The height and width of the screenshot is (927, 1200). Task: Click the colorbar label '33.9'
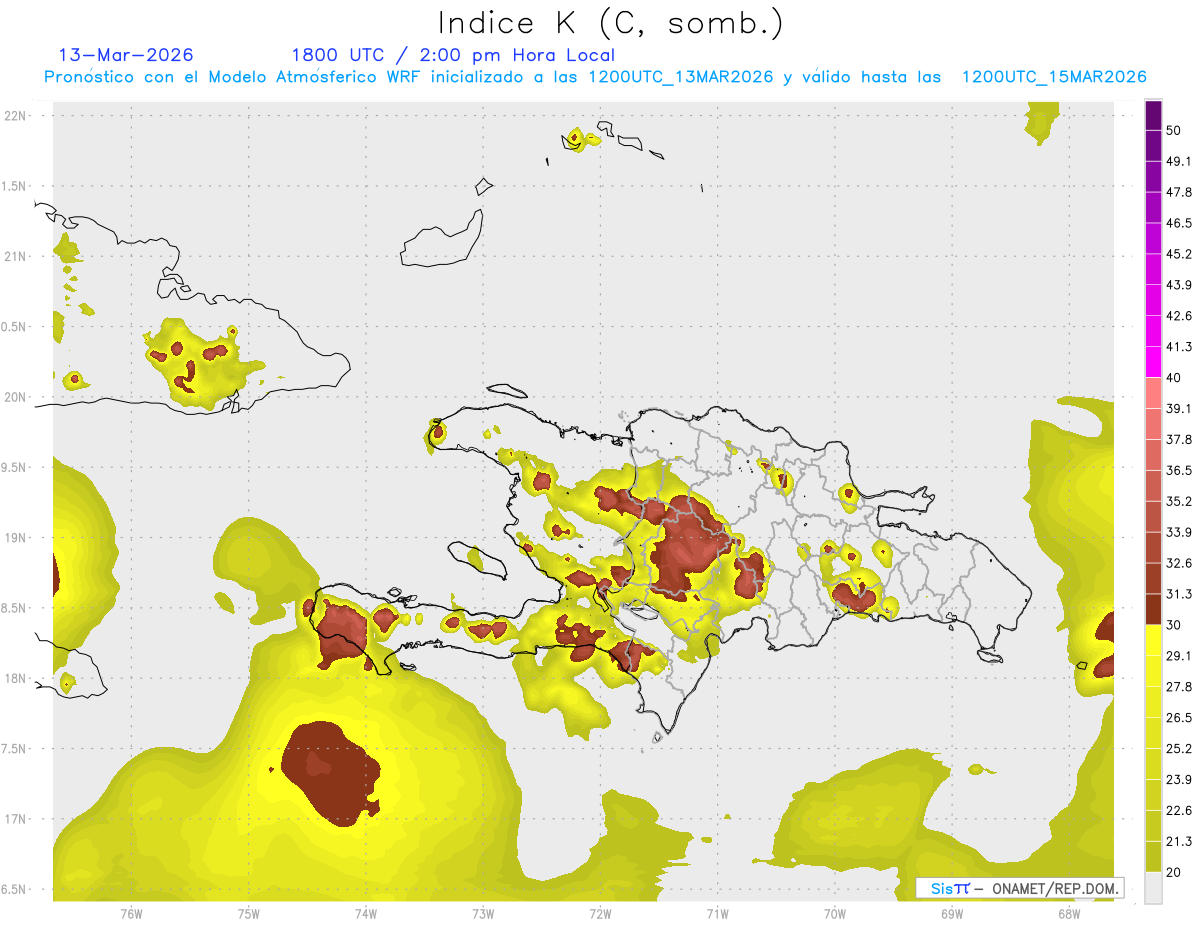1179,532
